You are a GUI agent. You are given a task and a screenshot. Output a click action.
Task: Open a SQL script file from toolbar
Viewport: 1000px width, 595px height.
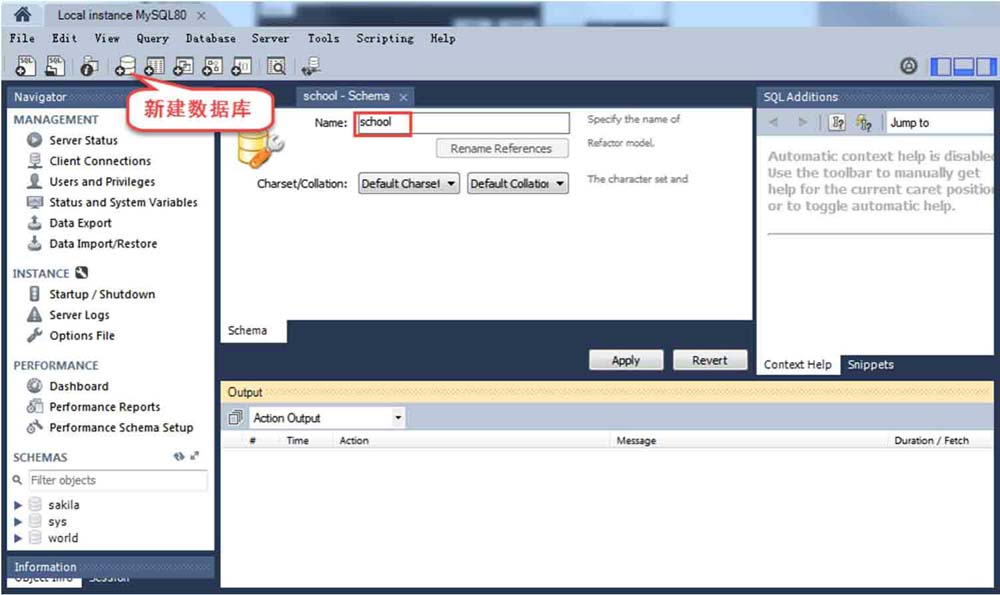[55, 66]
